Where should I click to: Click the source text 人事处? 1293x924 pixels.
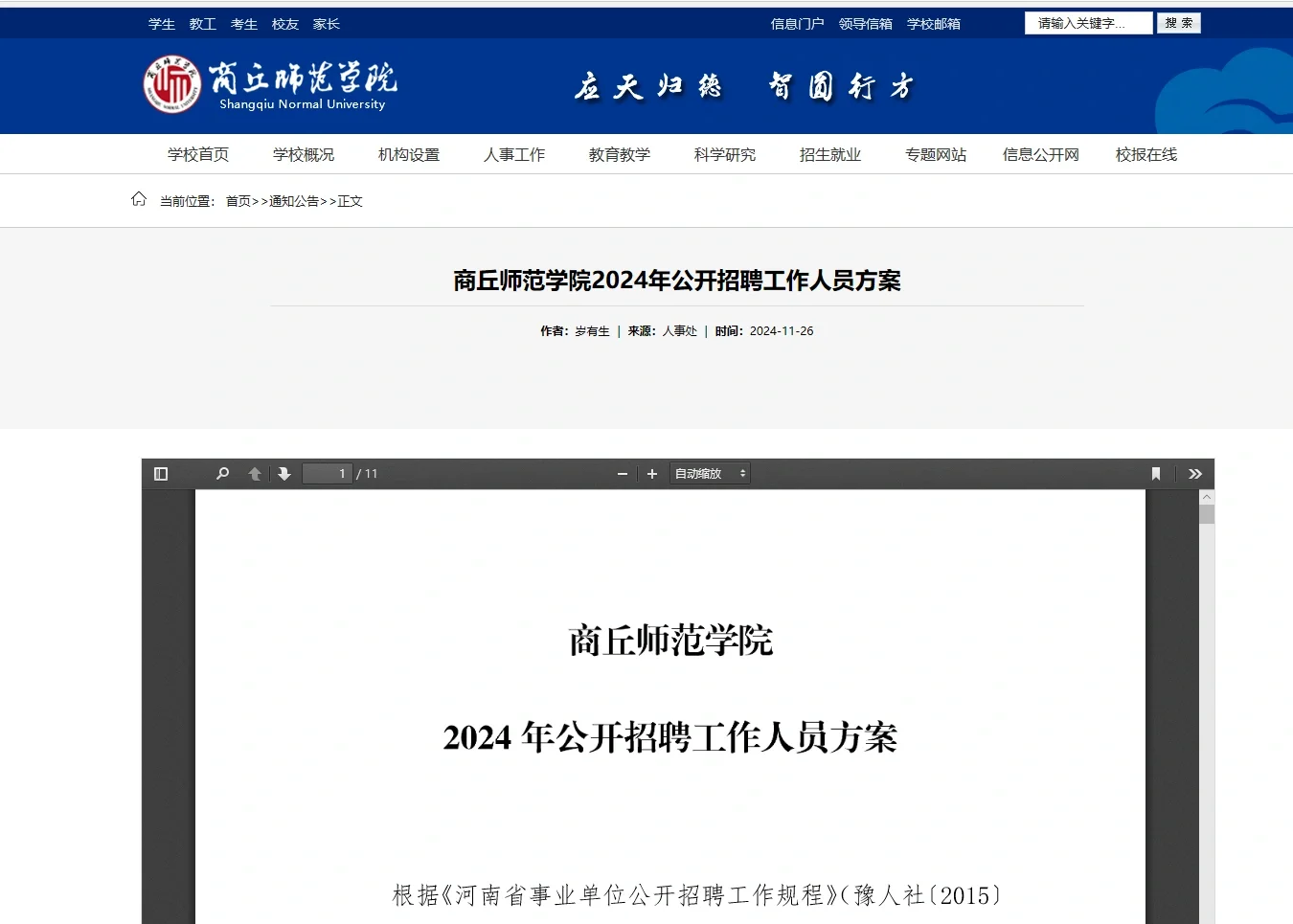(680, 331)
